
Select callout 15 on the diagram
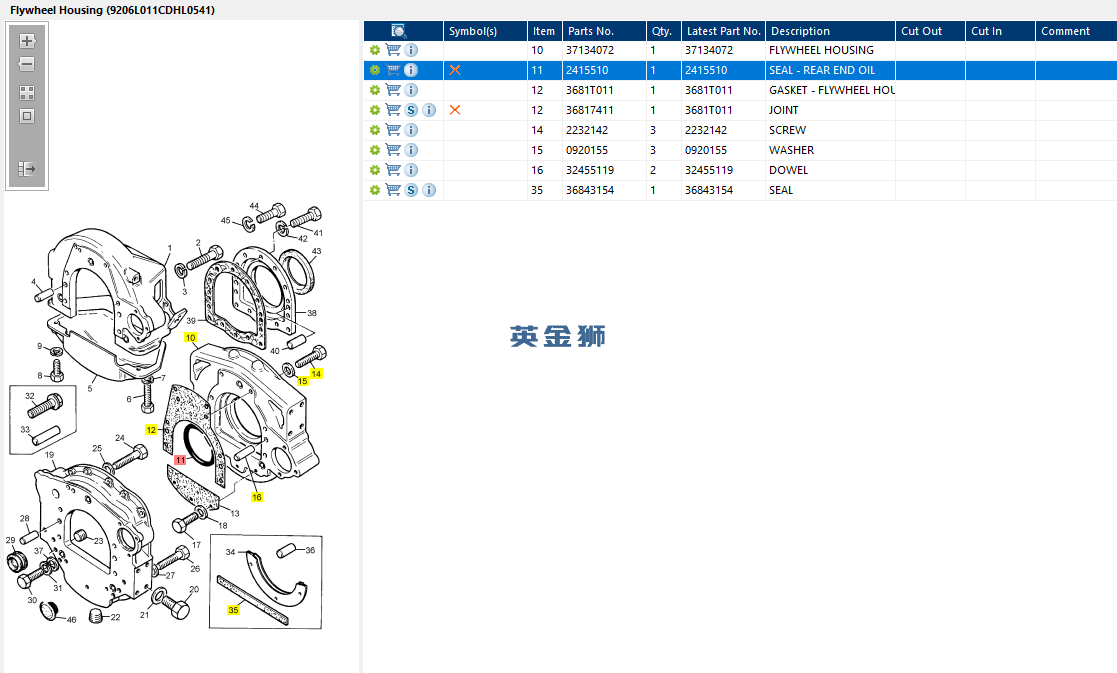pyautogui.click(x=302, y=381)
